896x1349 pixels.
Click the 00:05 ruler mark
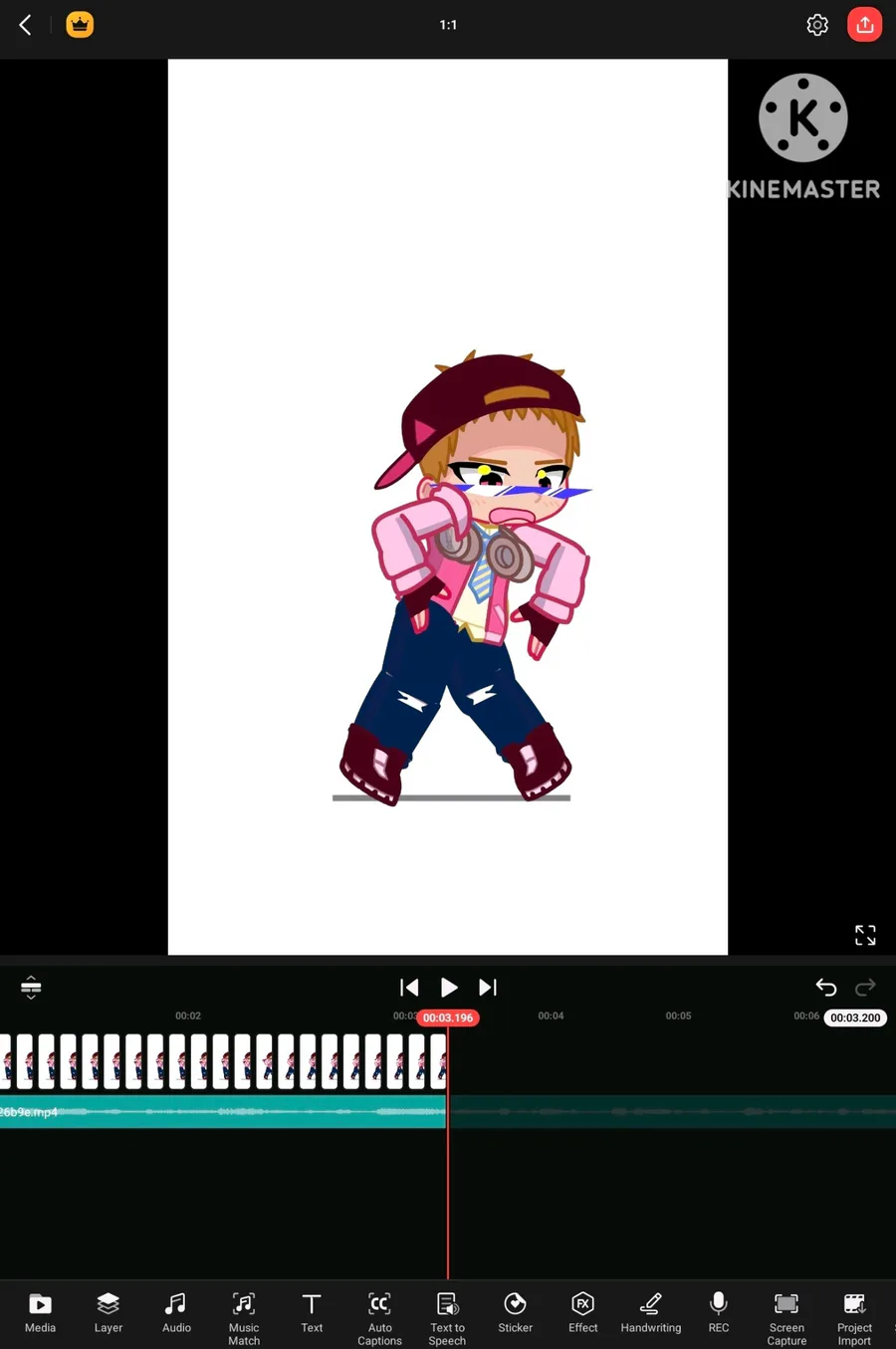678,1015
